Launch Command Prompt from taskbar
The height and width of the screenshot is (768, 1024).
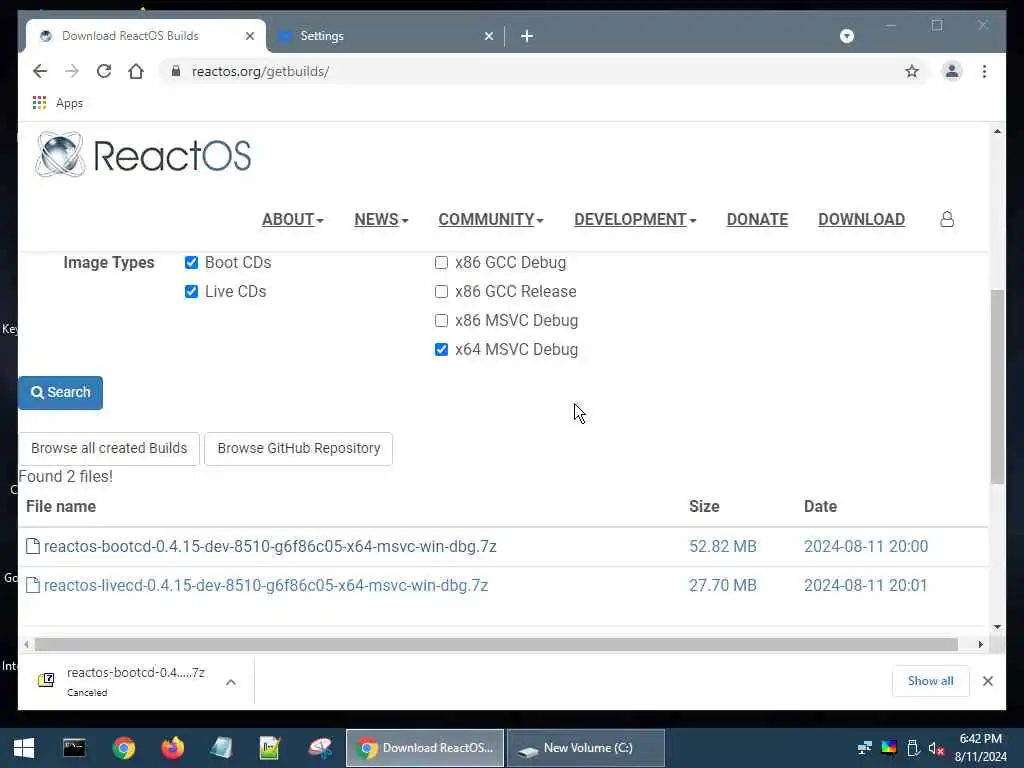74,748
